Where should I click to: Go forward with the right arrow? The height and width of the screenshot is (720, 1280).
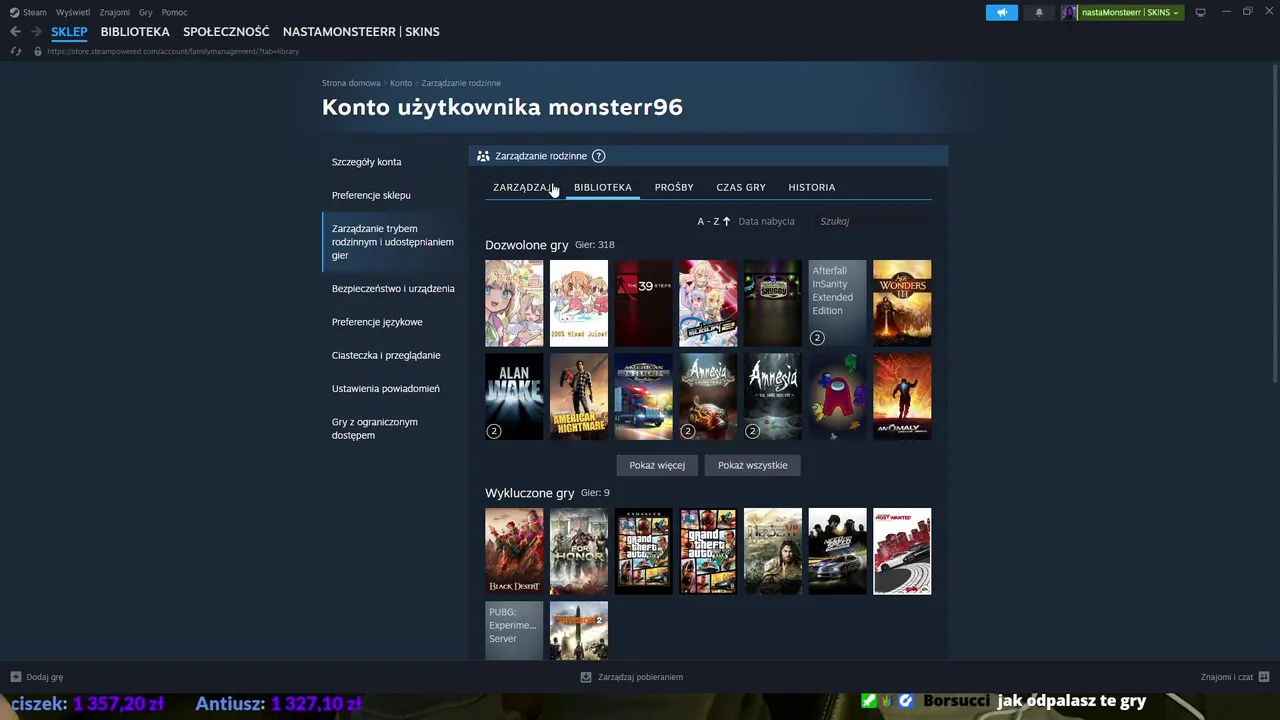click(36, 32)
